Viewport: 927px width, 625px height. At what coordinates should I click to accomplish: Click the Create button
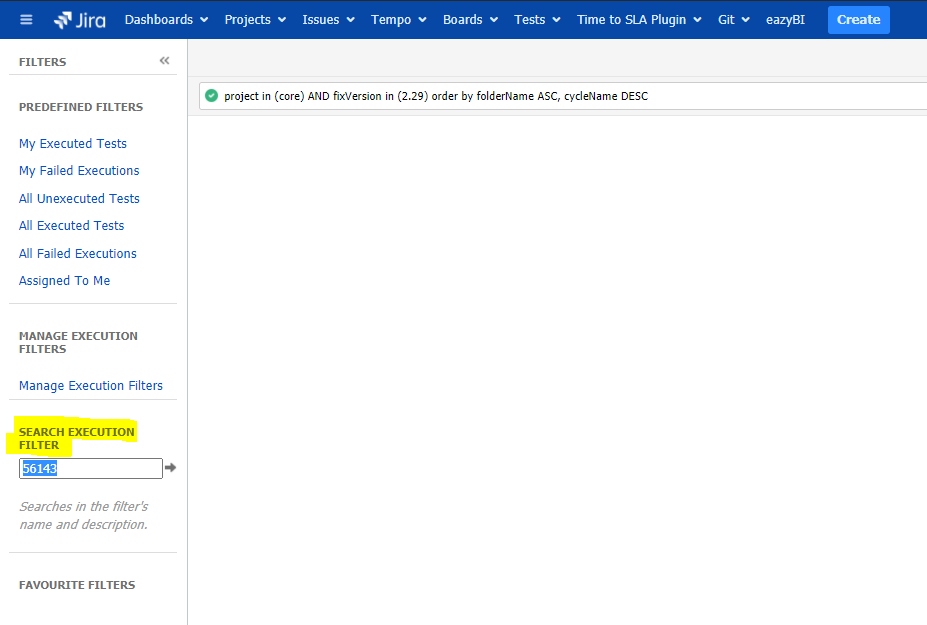[x=858, y=20]
